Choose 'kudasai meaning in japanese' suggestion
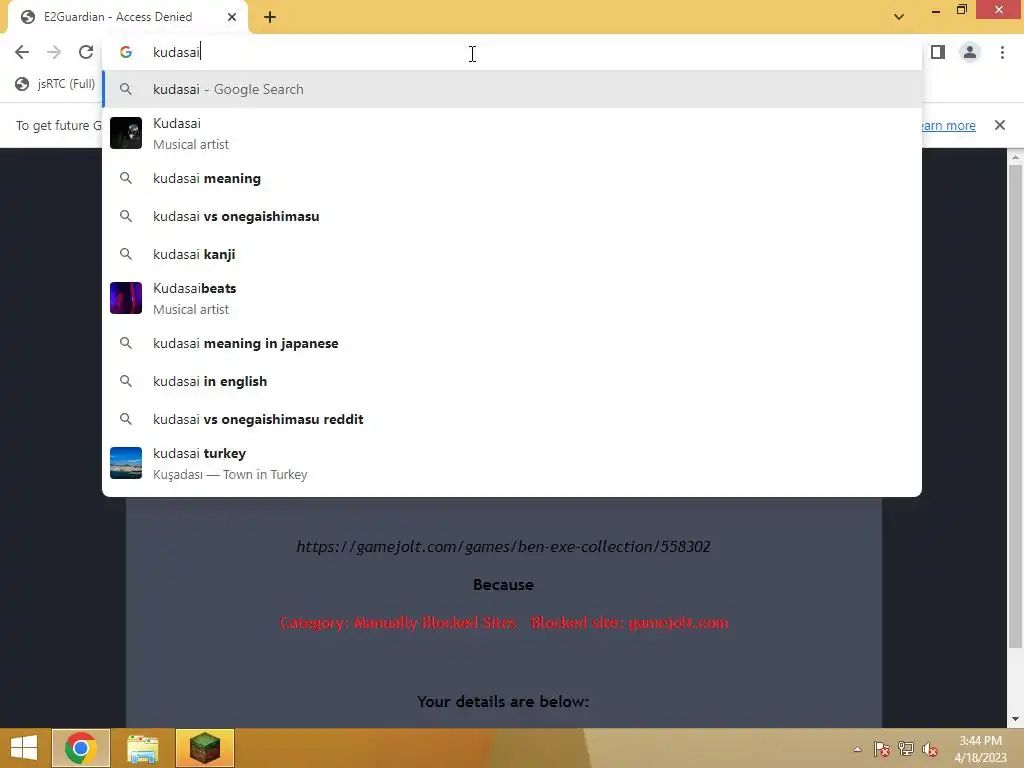 click(512, 344)
